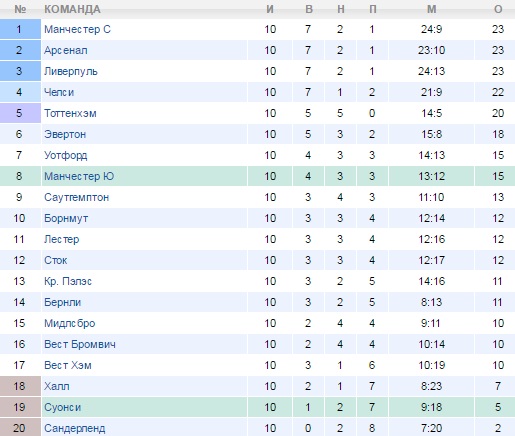Click the Халл team link
Image resolution: width=515 pixels, height=436 pixels.
tap(57, 386)
